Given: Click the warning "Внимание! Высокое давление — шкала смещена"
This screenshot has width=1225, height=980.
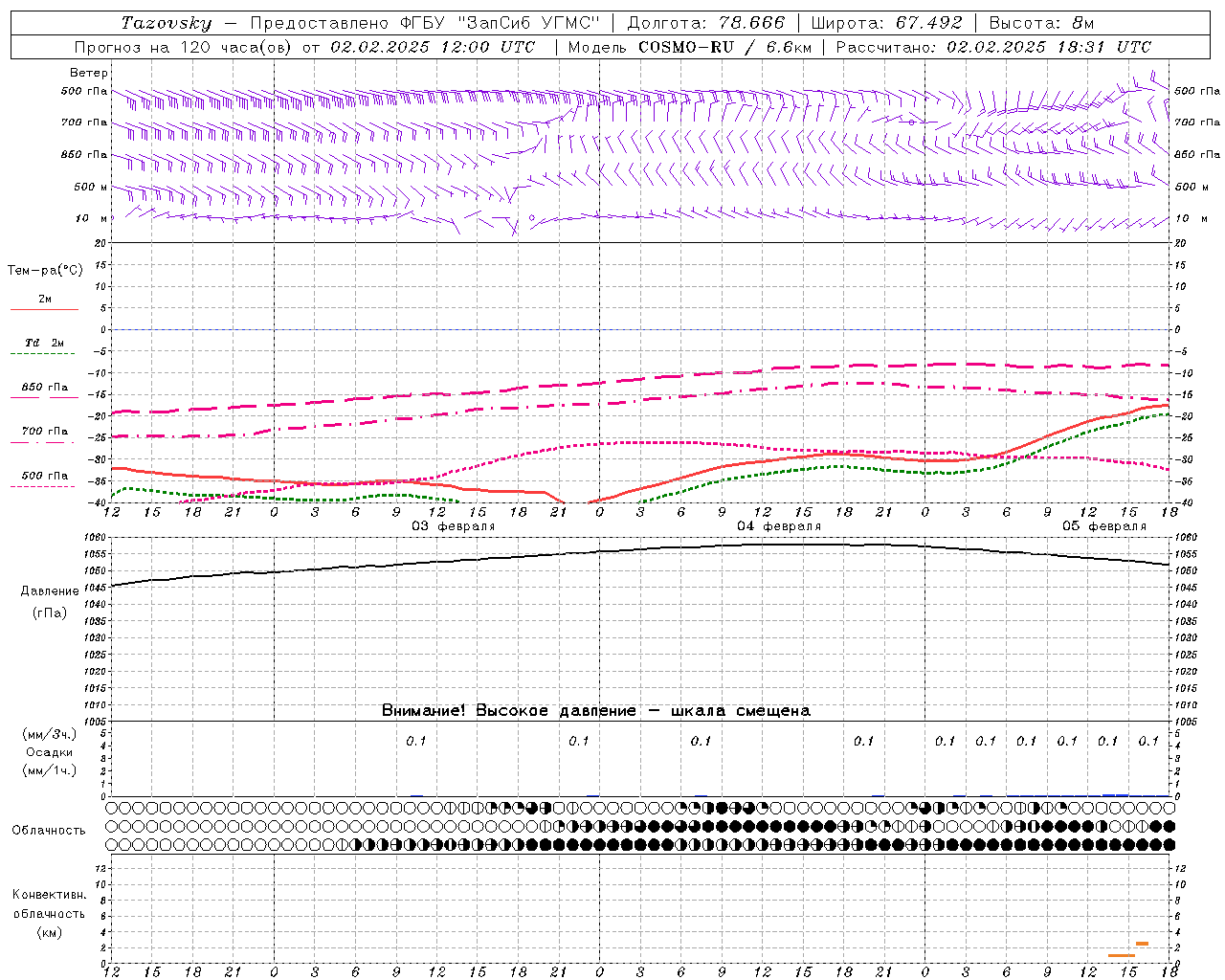Looking at the screenshot, I should coord(596,710).
